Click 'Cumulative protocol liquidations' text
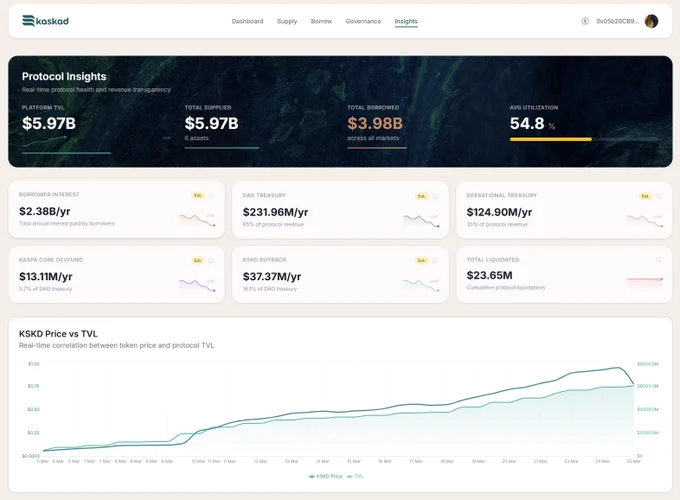The image size is (680, 500). point(506,288)
